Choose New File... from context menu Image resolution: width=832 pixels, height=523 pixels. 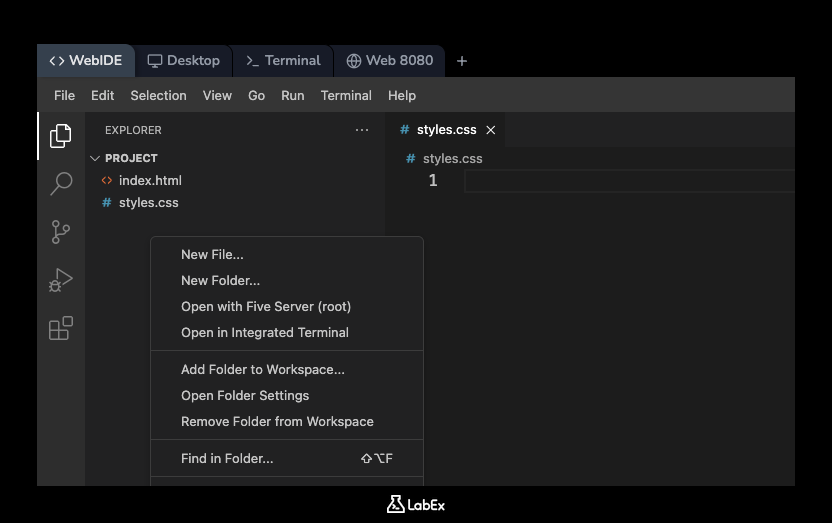[212, 255]
